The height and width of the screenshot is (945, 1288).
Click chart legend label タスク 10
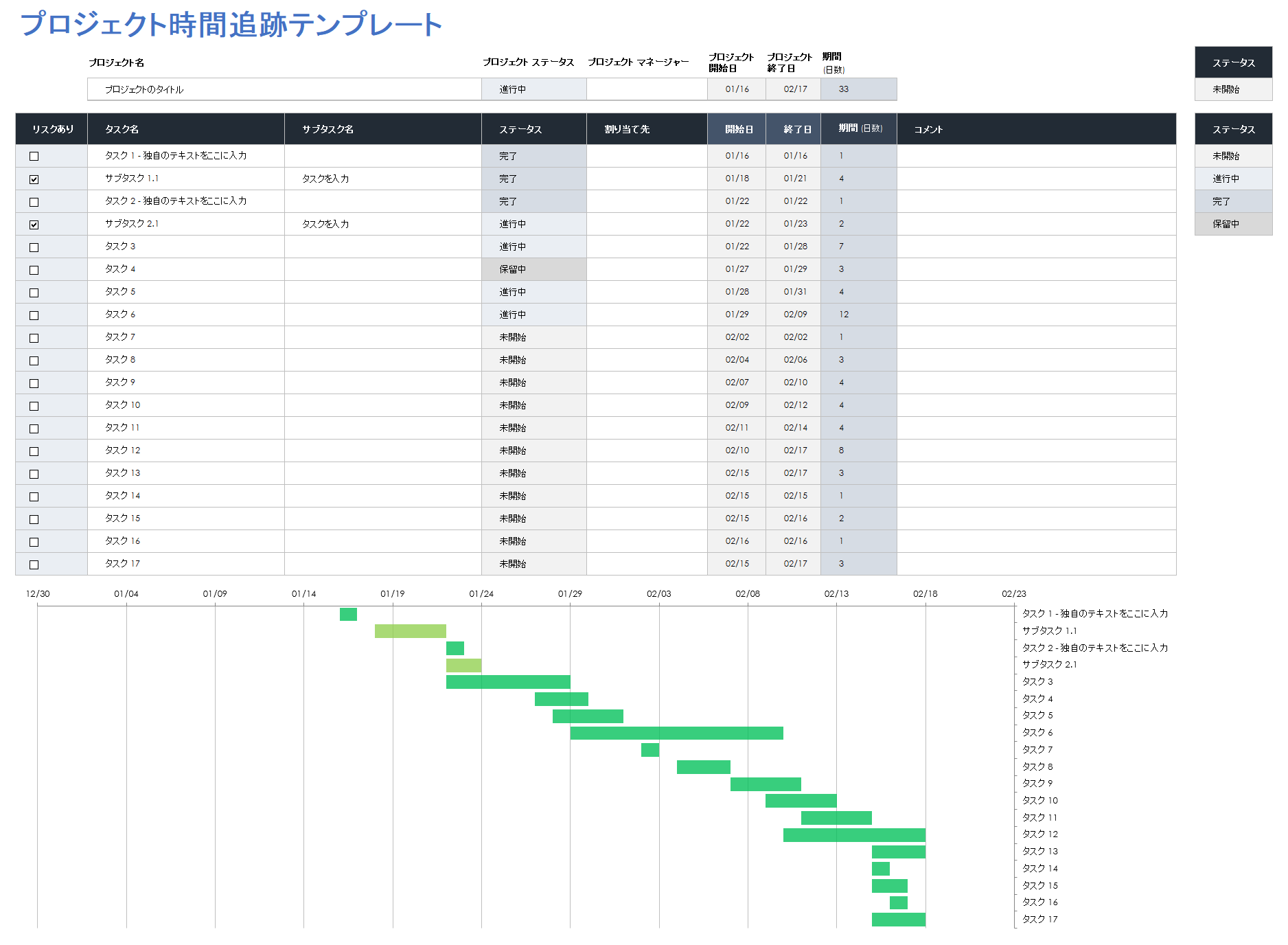tap(1039, 801)
